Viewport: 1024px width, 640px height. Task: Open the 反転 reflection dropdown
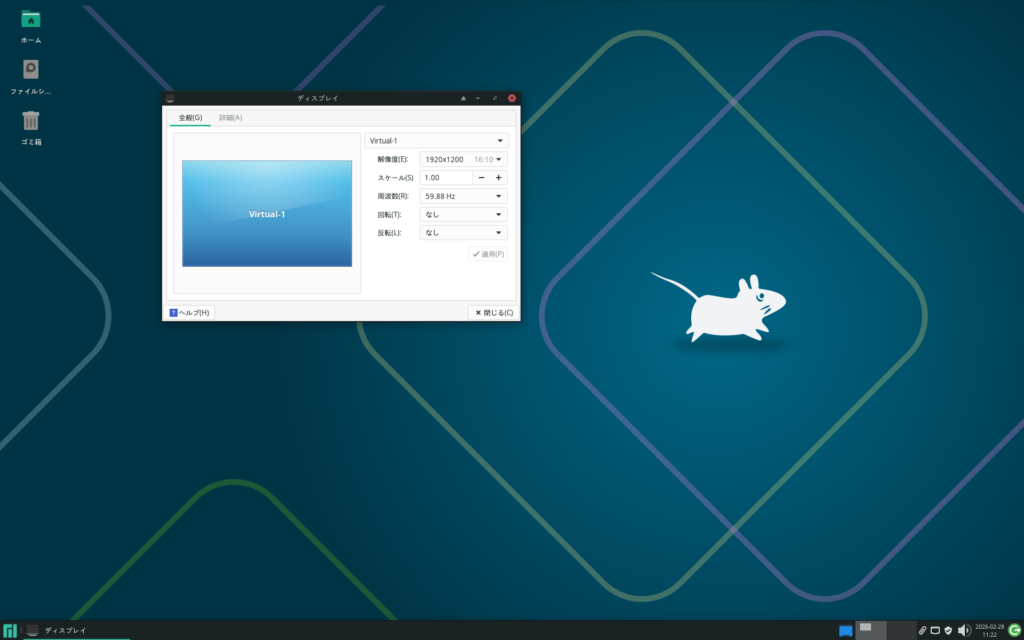(464, 233)
